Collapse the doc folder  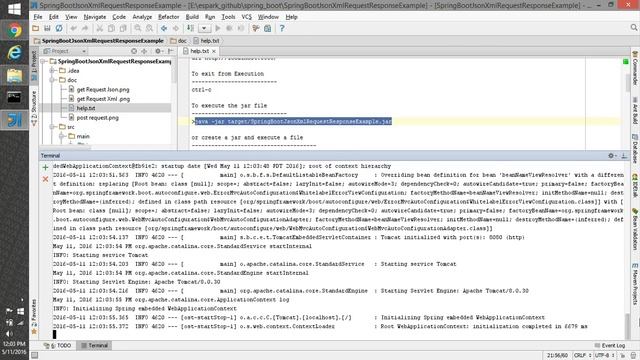tap(52, 80)
